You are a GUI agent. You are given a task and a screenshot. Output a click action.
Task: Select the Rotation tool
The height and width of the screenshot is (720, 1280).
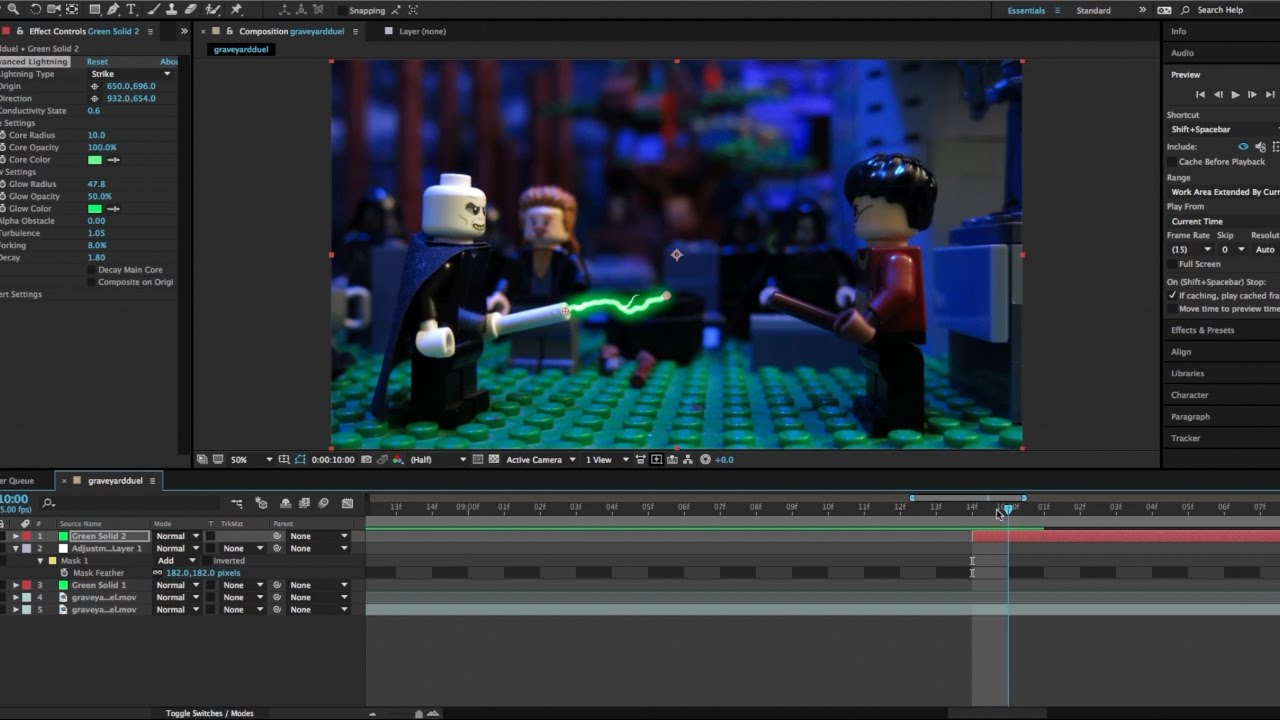(x=36, y=10)
